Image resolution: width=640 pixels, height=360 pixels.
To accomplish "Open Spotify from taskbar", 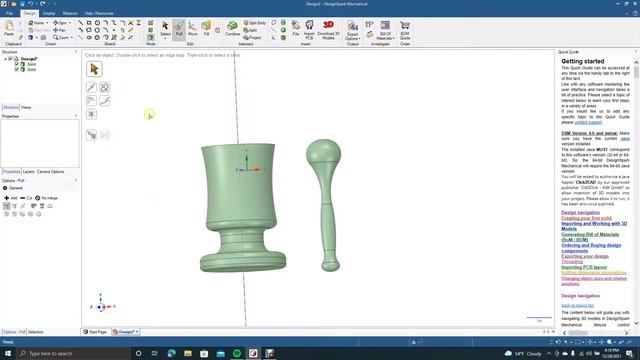I will (237, 353).
